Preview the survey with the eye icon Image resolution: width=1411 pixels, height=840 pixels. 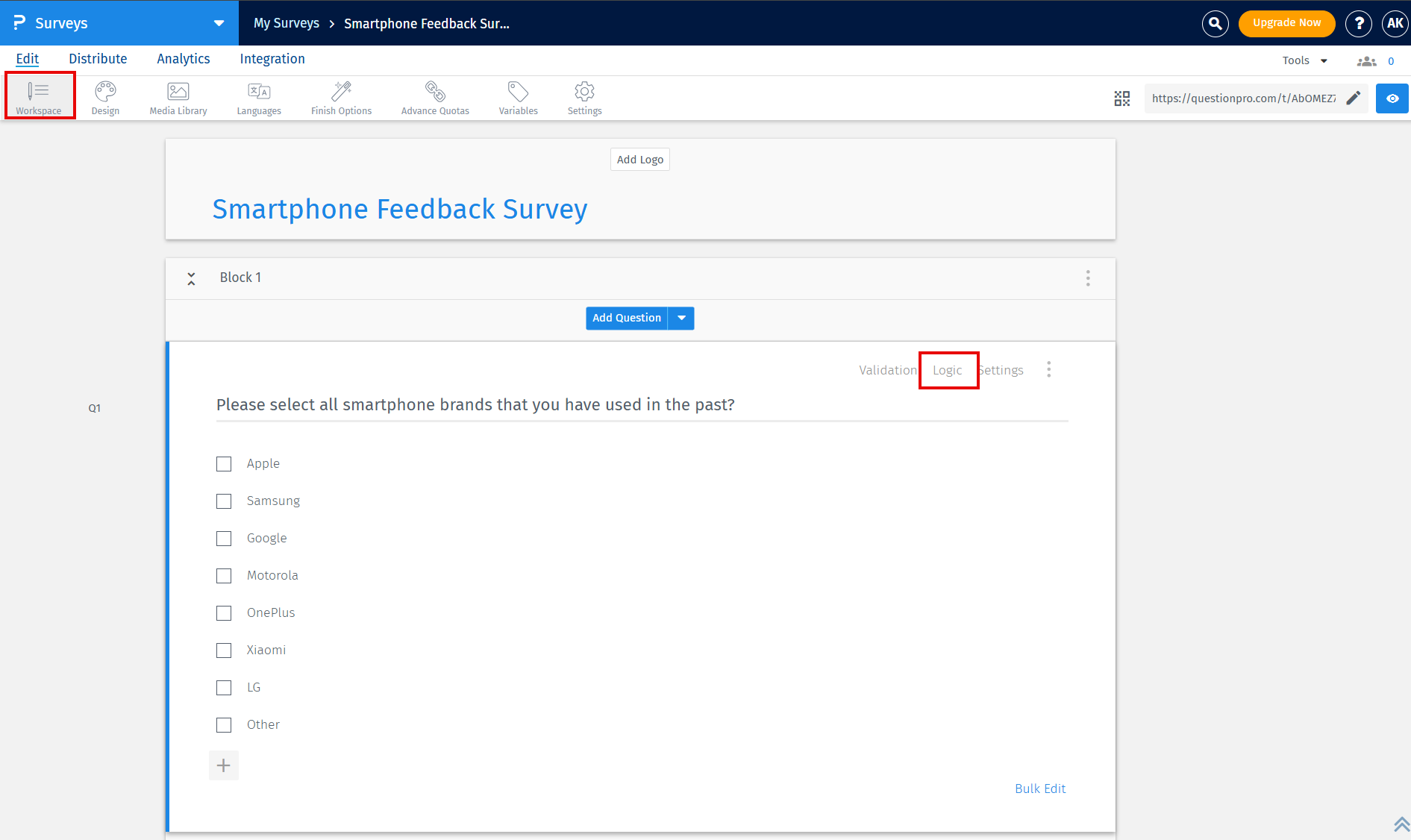[1392, 98]
